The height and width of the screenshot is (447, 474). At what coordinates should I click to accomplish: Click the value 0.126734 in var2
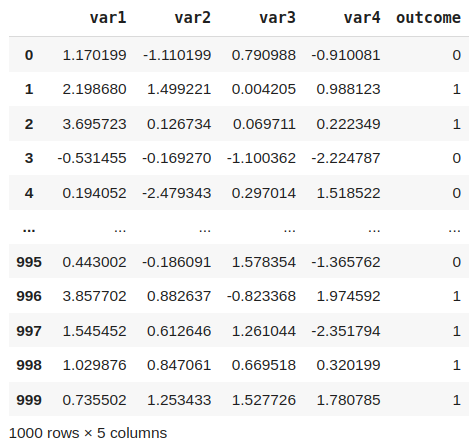pos(179,124)
